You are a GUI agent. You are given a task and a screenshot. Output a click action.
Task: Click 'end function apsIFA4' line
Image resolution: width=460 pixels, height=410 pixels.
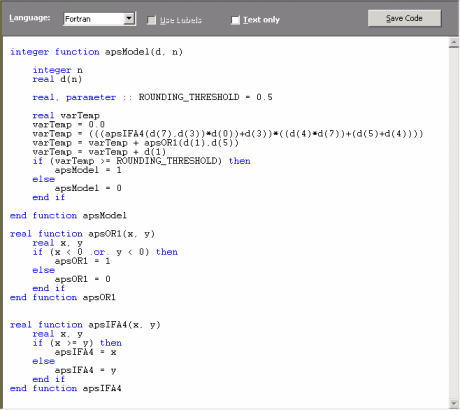point(66,388)
